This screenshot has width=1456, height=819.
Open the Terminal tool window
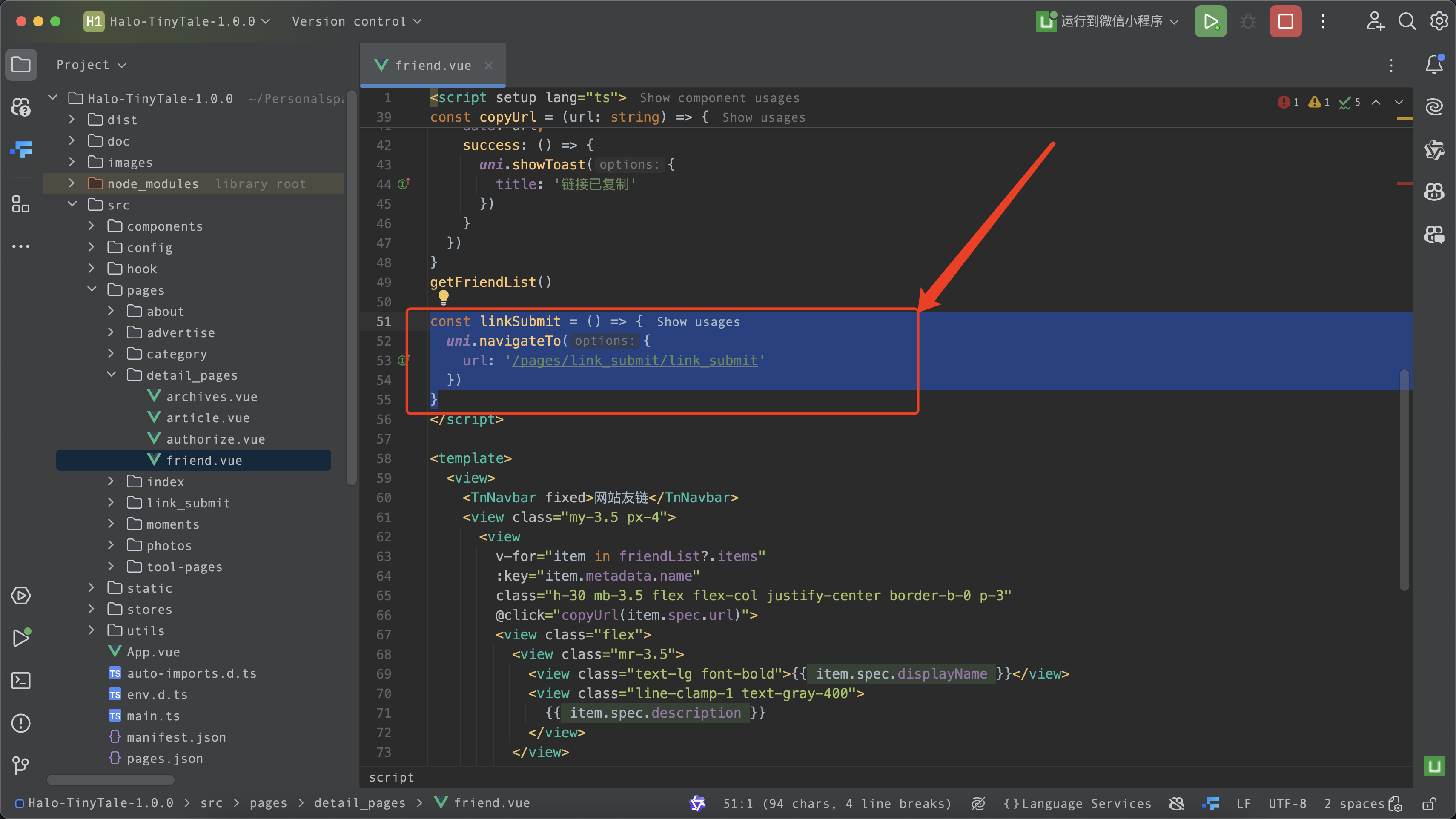21,681
